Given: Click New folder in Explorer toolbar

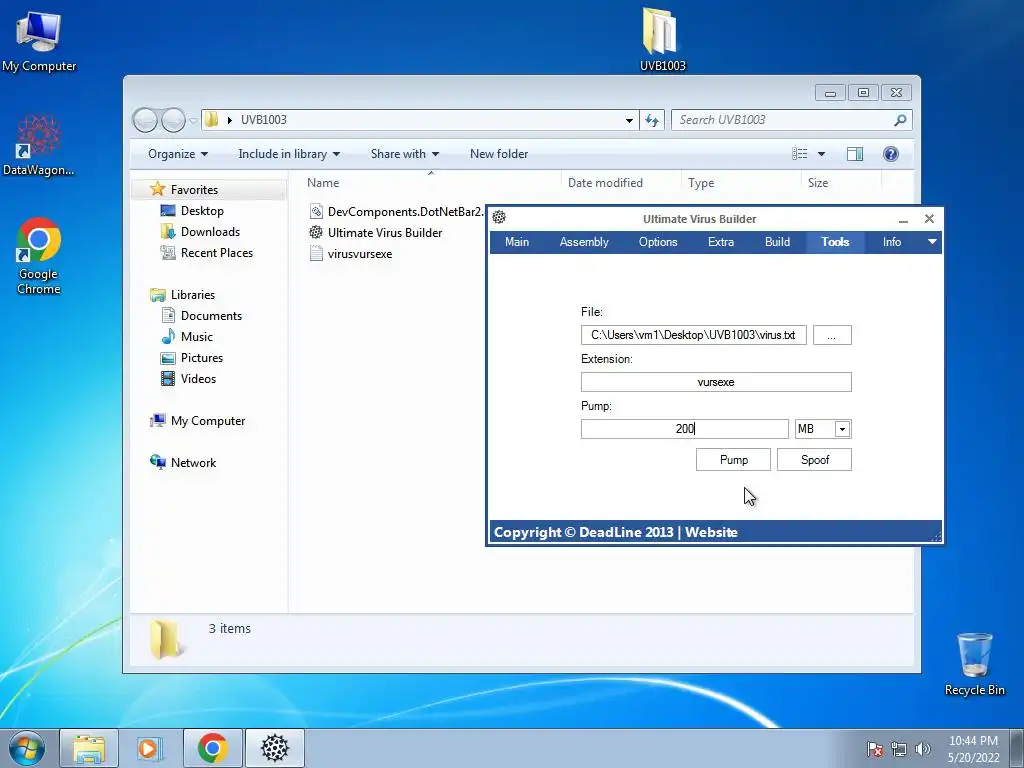Looking at the screenshot, I should 499,153.
